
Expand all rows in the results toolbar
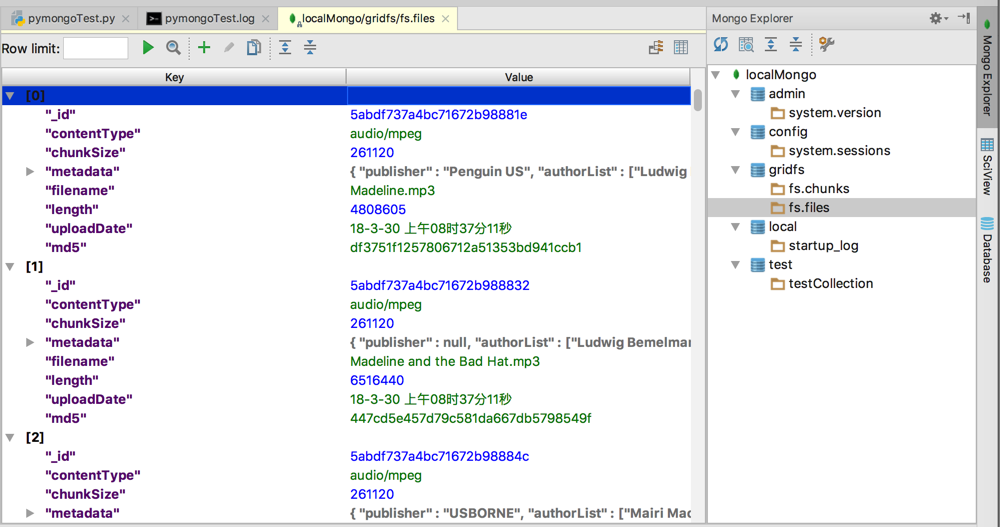285,48
